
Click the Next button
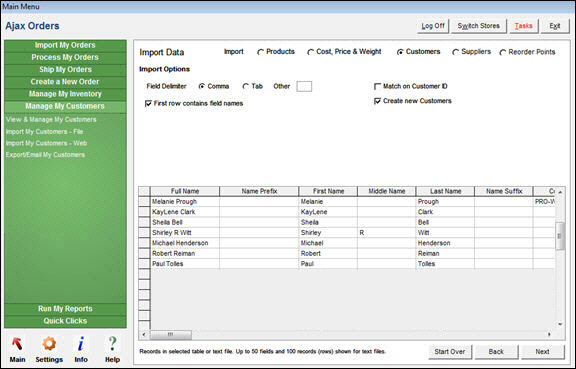click(543, 352)
